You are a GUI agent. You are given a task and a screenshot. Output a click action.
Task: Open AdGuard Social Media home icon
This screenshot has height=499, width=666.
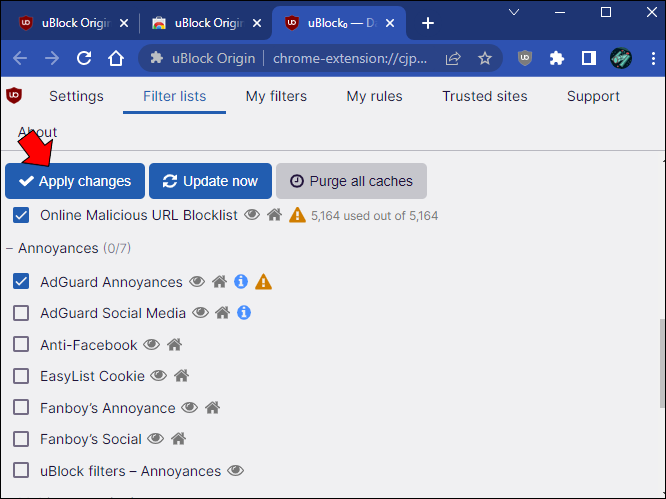click(223, 313)
